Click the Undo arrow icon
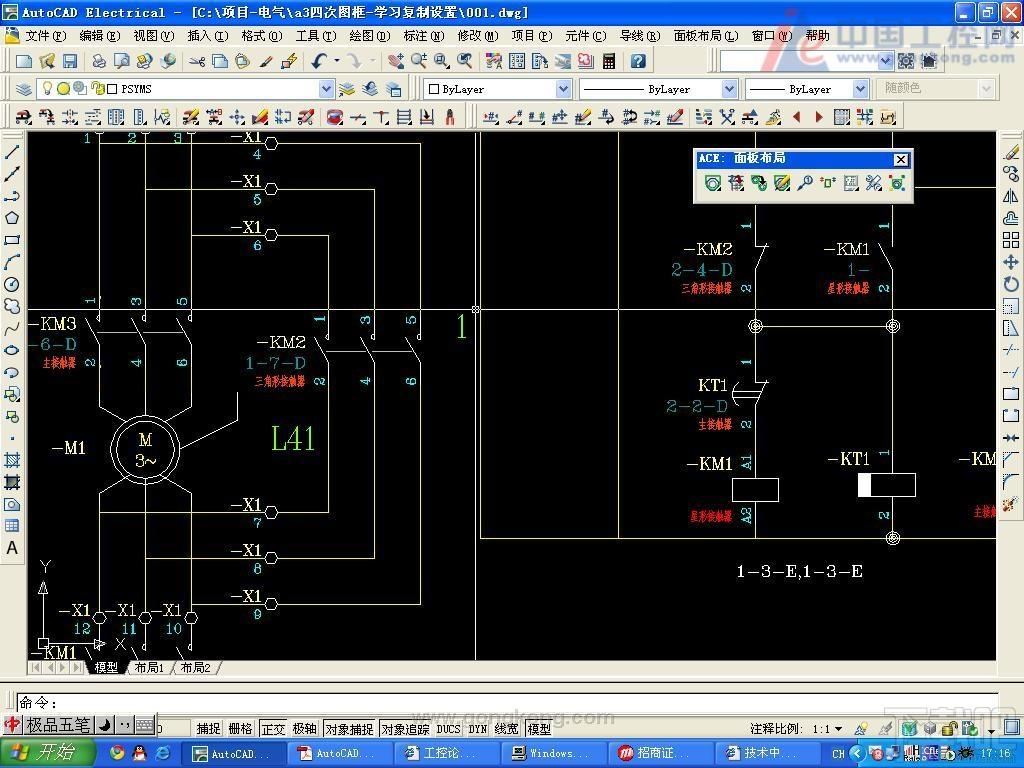 (x=319, y=61)
